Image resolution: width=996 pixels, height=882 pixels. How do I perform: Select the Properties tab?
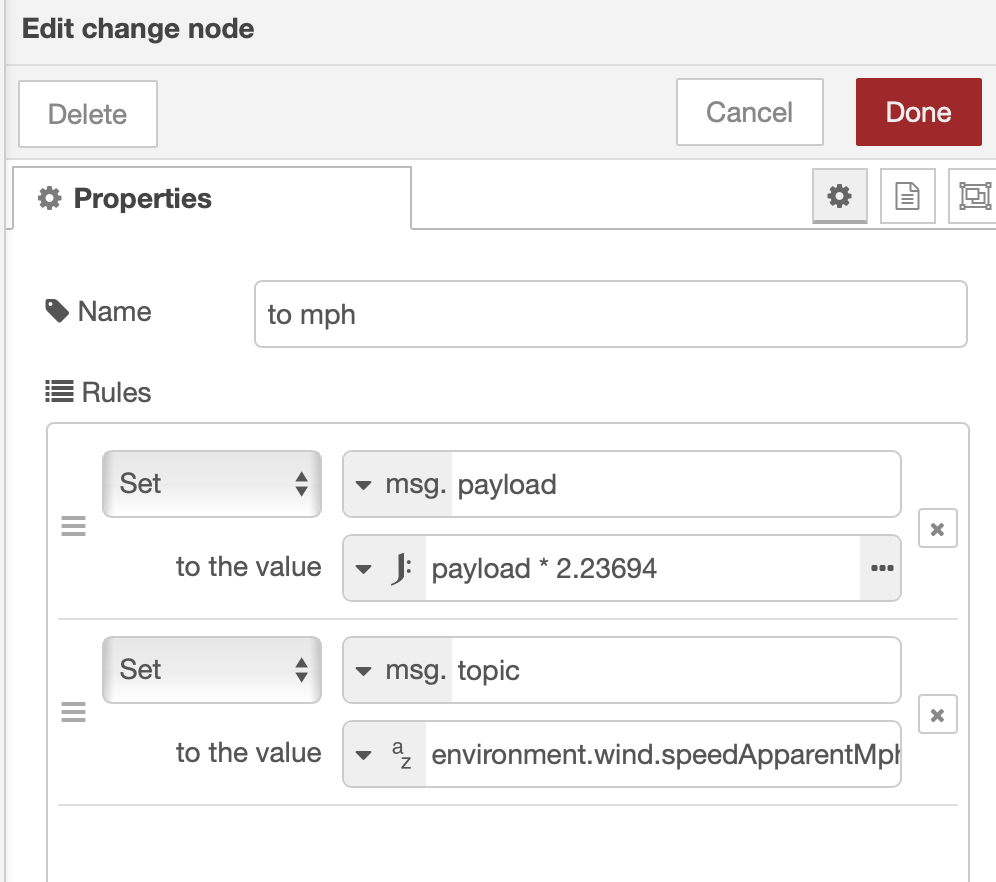click(x=212, y=199)
